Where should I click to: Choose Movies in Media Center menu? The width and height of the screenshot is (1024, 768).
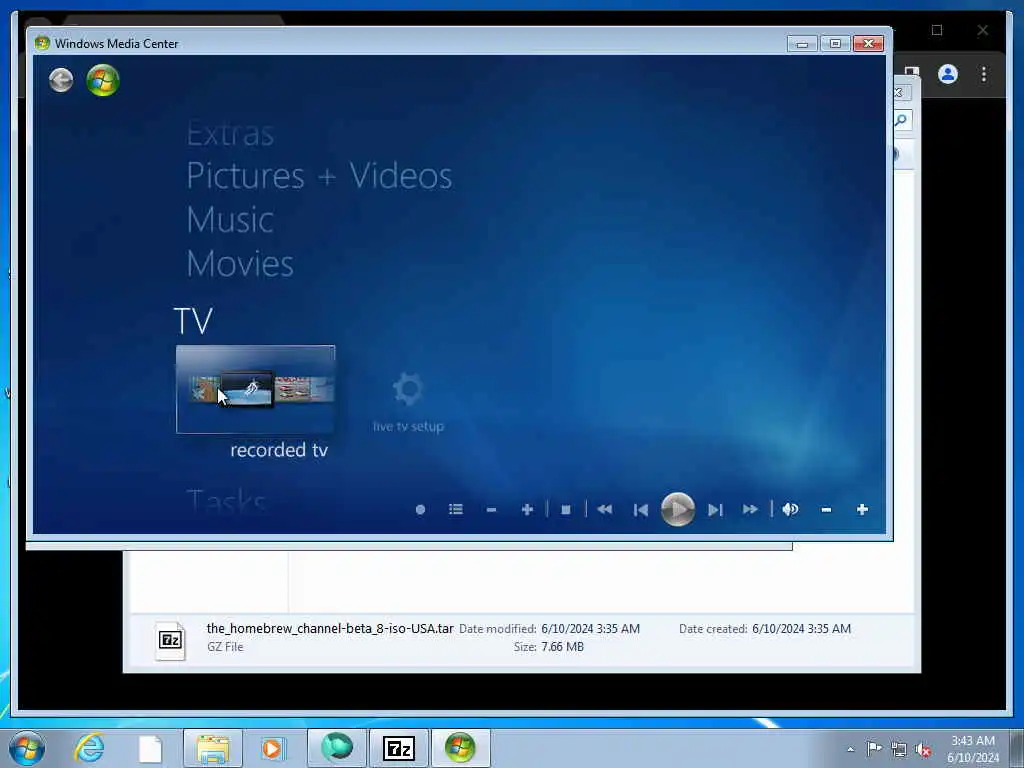point(240,264)
